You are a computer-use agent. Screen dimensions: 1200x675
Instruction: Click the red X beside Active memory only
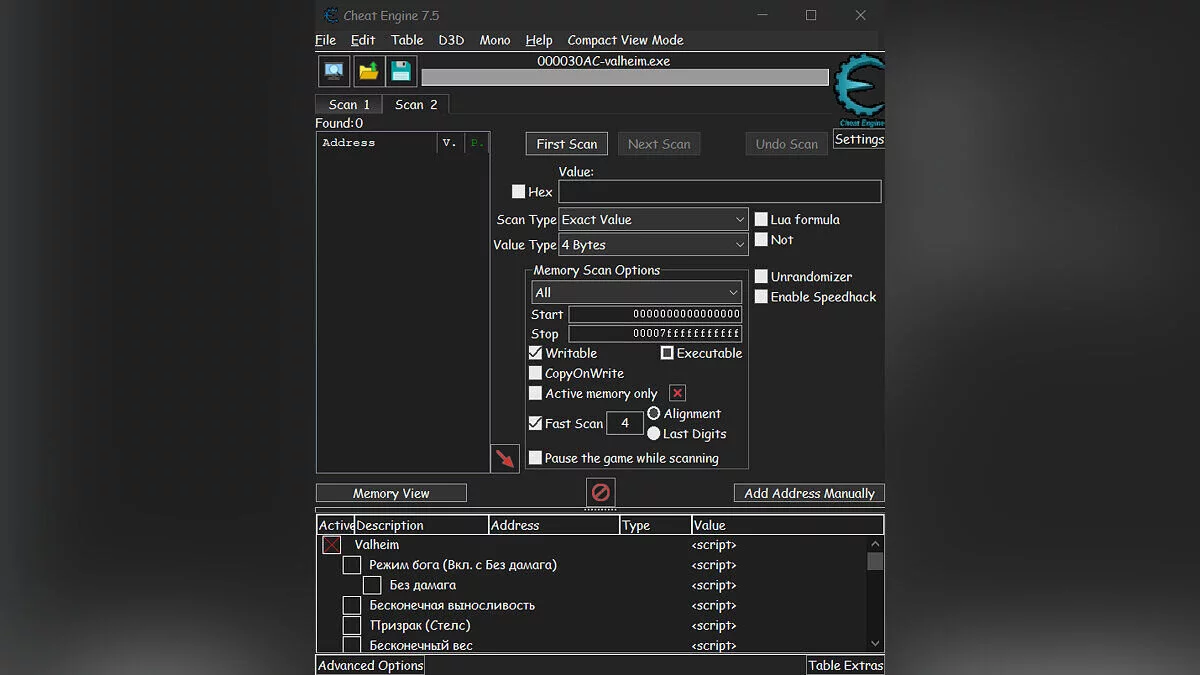(x=677, y=393)
